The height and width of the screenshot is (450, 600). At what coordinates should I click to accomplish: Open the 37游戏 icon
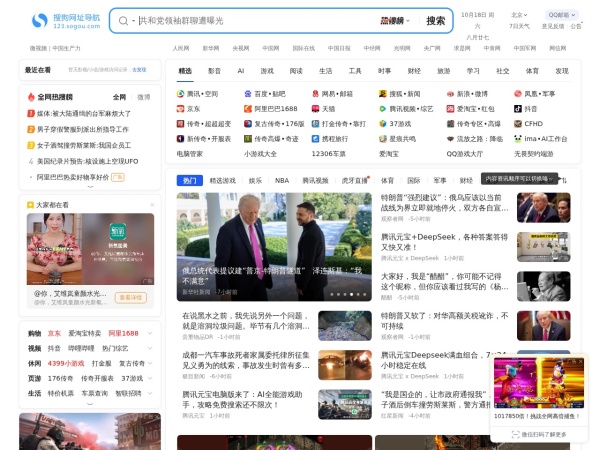point(383,124)
